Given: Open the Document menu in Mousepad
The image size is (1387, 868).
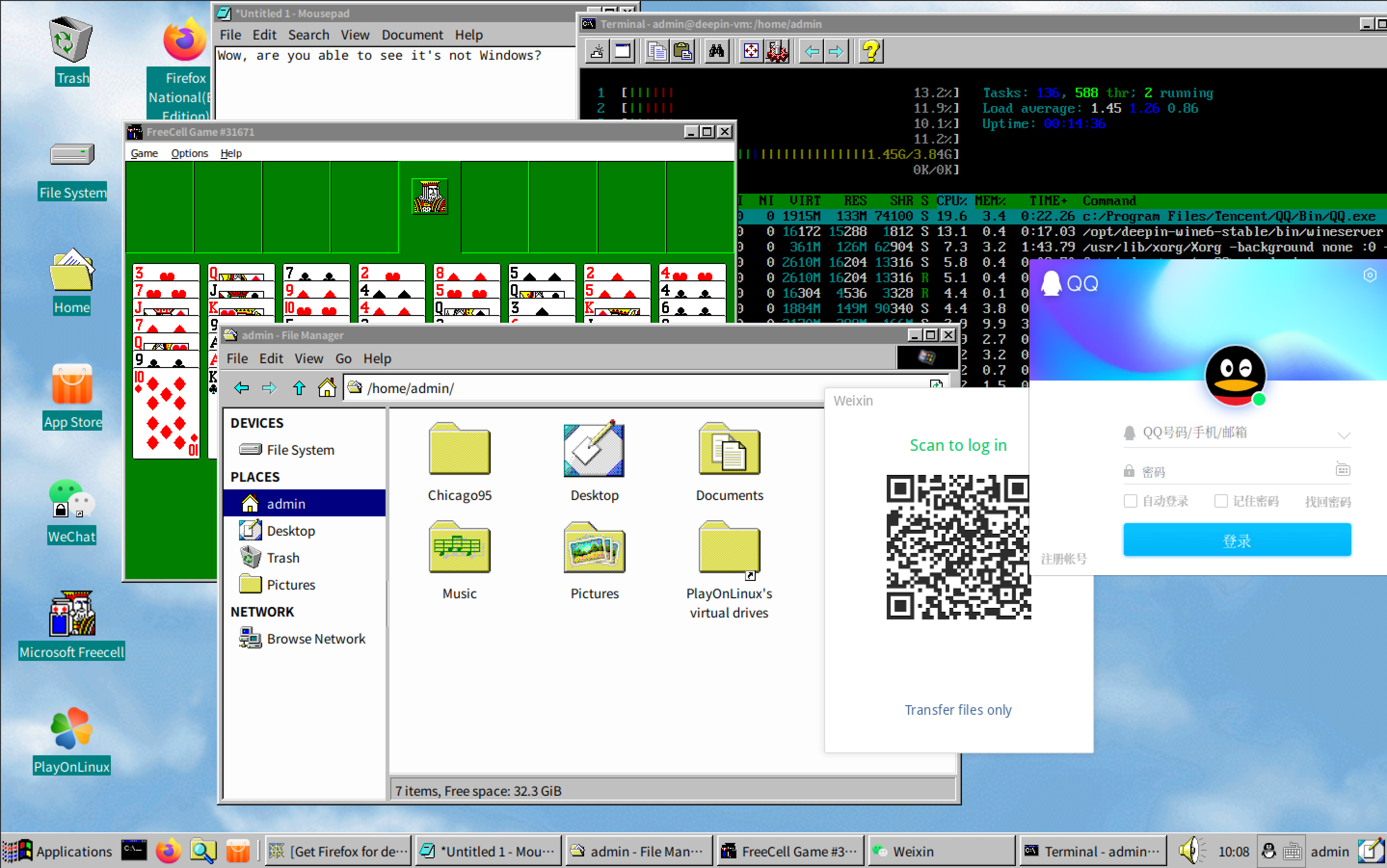Looking at the screenshot, I should pos(413,35).
